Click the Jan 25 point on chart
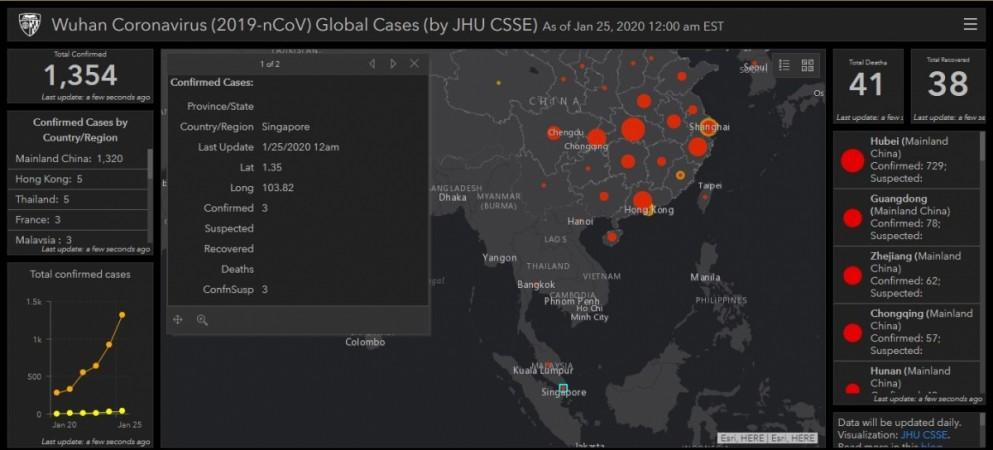Viewport: 993px width, 450px height. 122,315
